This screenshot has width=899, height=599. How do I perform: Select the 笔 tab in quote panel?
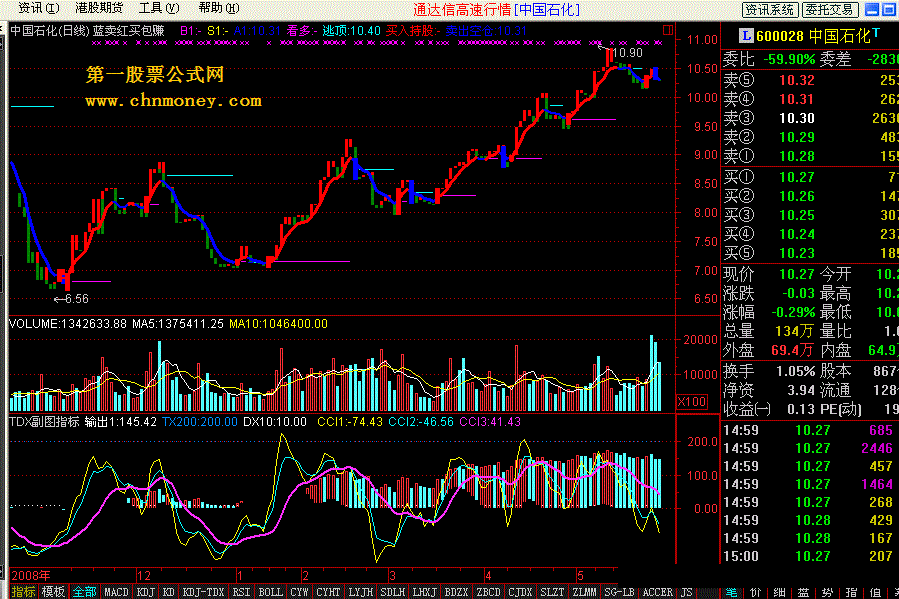(732, 592)
